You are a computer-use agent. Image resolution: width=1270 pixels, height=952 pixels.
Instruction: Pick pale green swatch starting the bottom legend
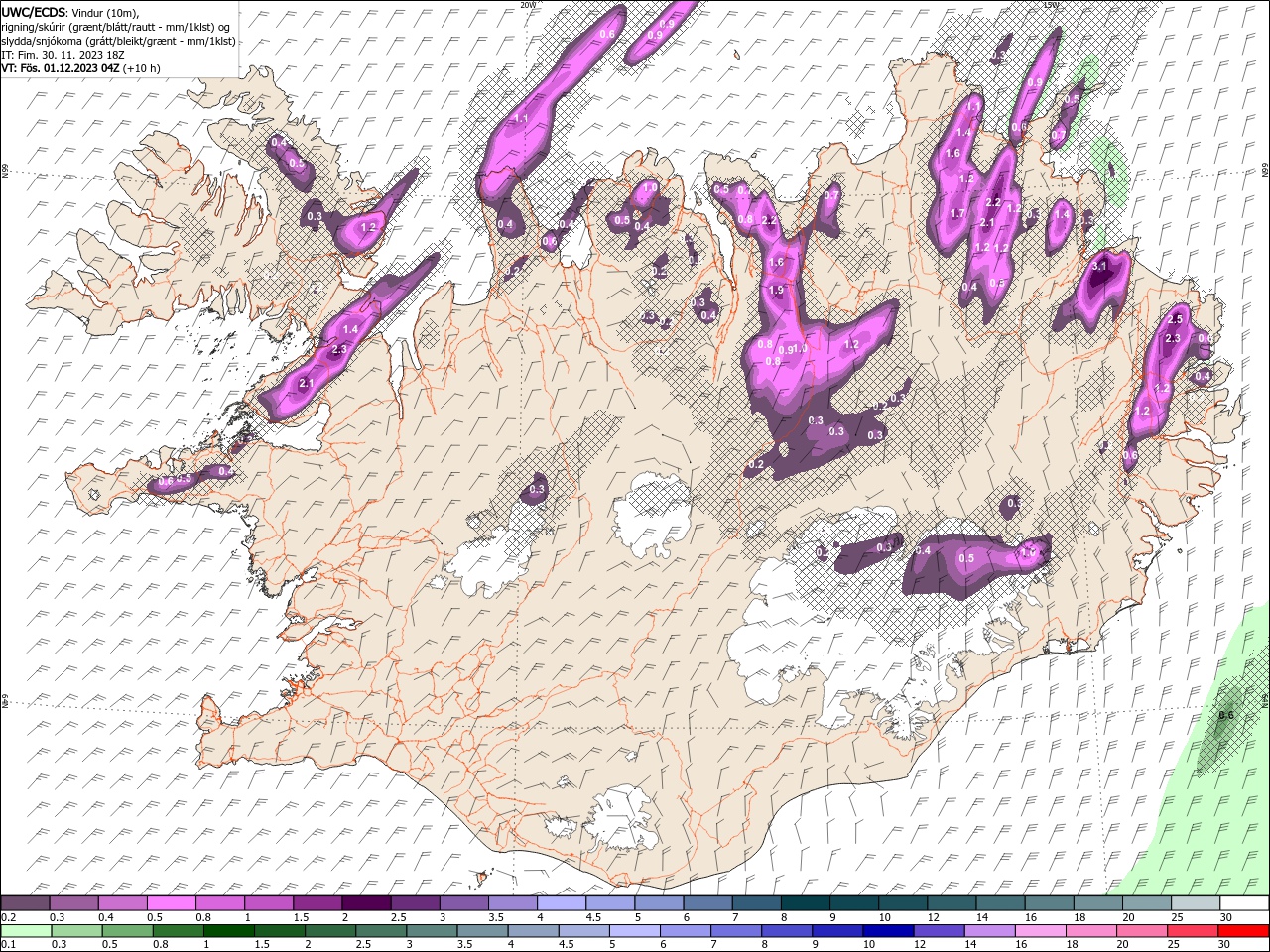click(x=25, y=931)
